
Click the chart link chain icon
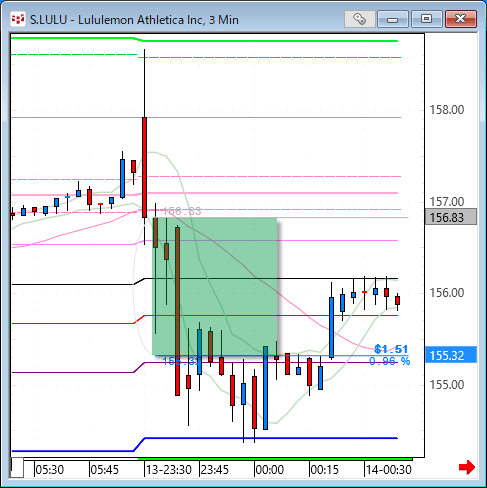coord(360,19)
